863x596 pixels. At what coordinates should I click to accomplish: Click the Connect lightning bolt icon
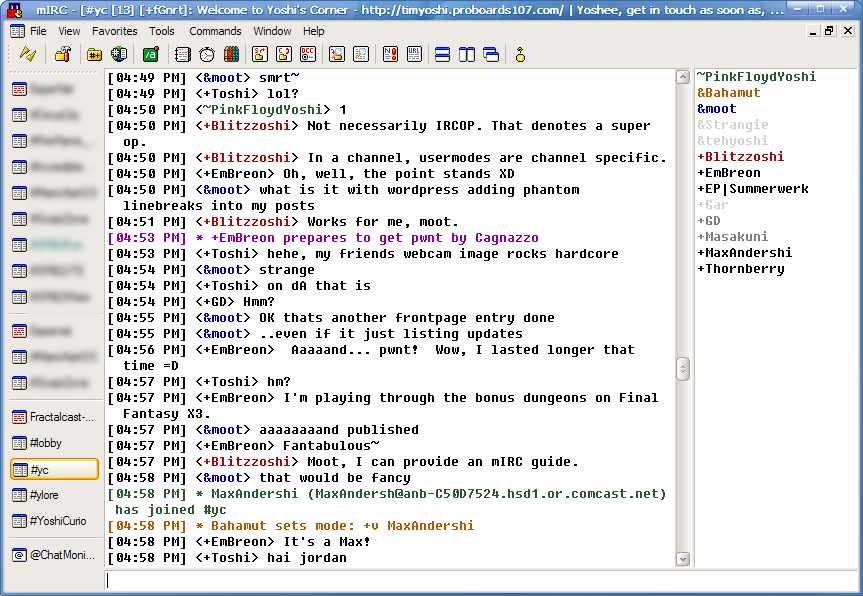click(28, 54)
